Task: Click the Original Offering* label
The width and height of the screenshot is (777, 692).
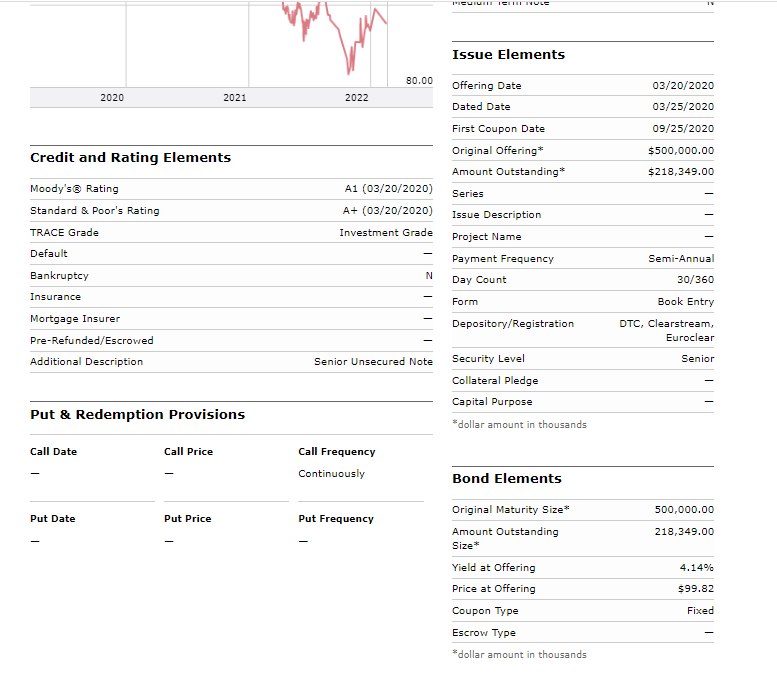Action: pyautogui.click(x=498, y=151)
